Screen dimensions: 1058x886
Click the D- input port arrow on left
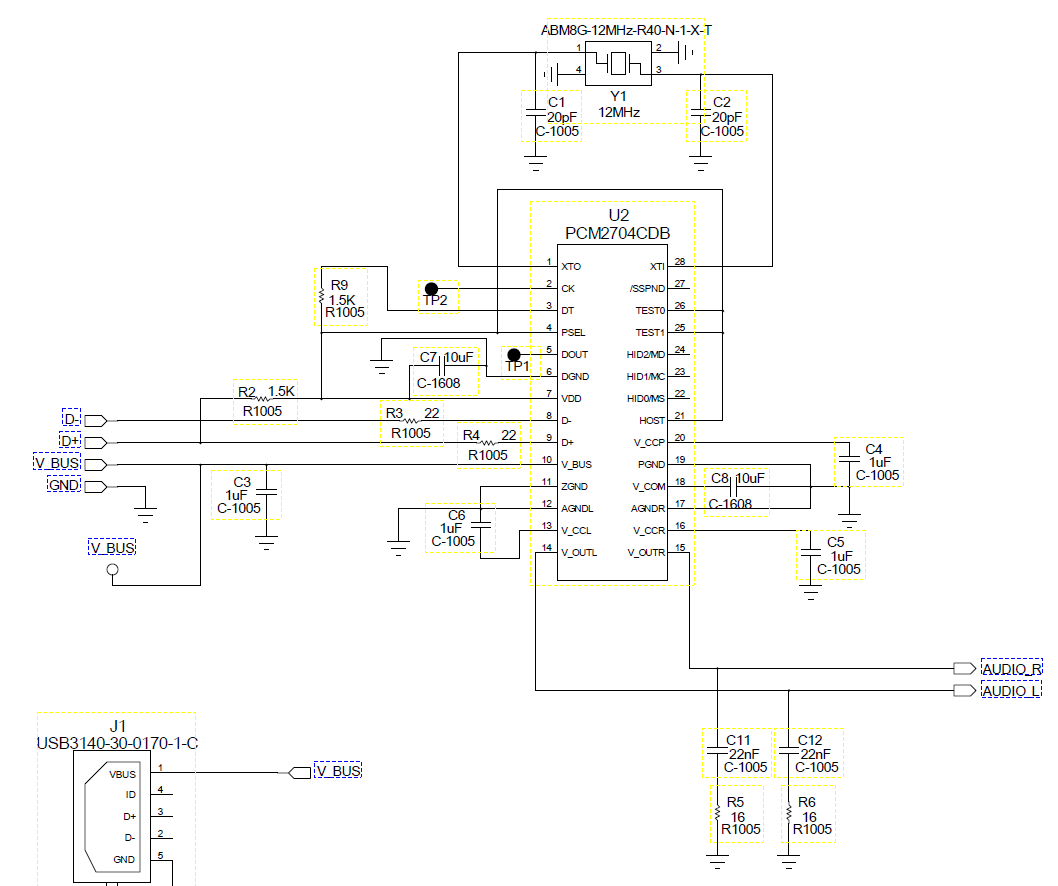click(96, 421)
